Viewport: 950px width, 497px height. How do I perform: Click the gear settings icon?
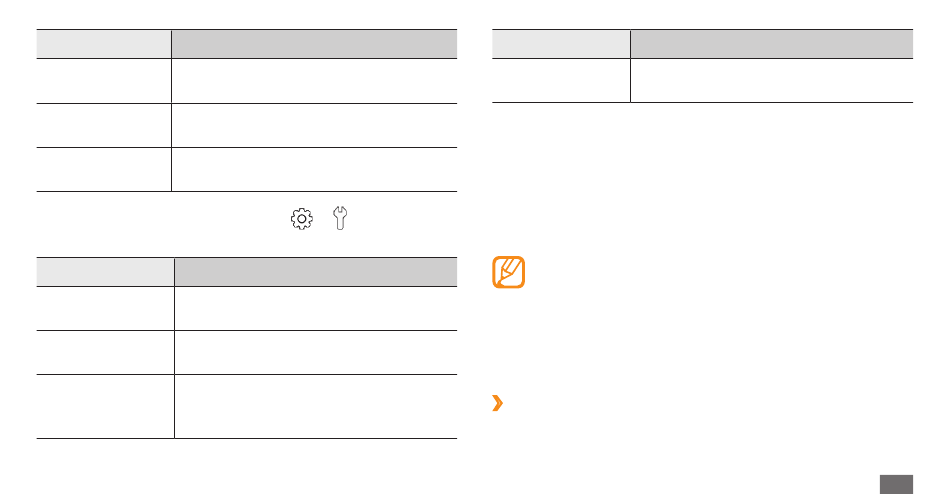click(x=302, y=219)
